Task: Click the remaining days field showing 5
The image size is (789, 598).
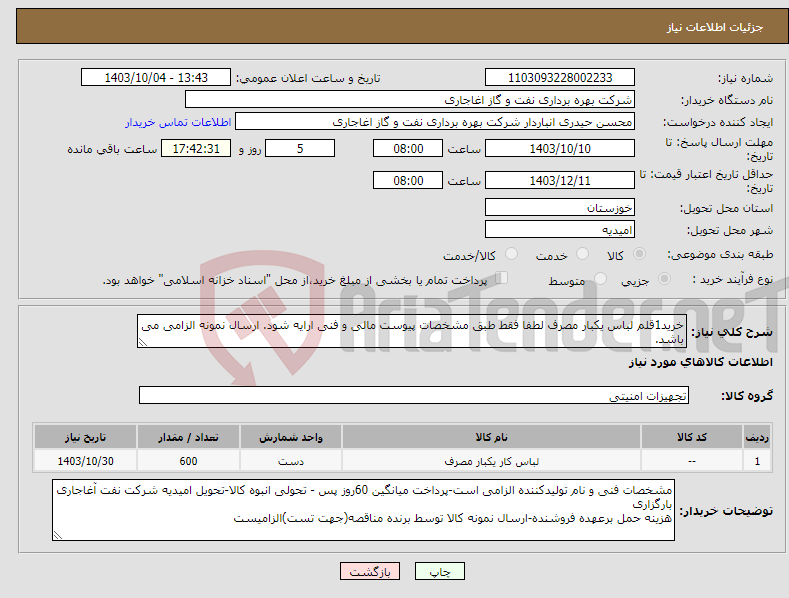Action: pyautogui.click(x=300, y=148)
